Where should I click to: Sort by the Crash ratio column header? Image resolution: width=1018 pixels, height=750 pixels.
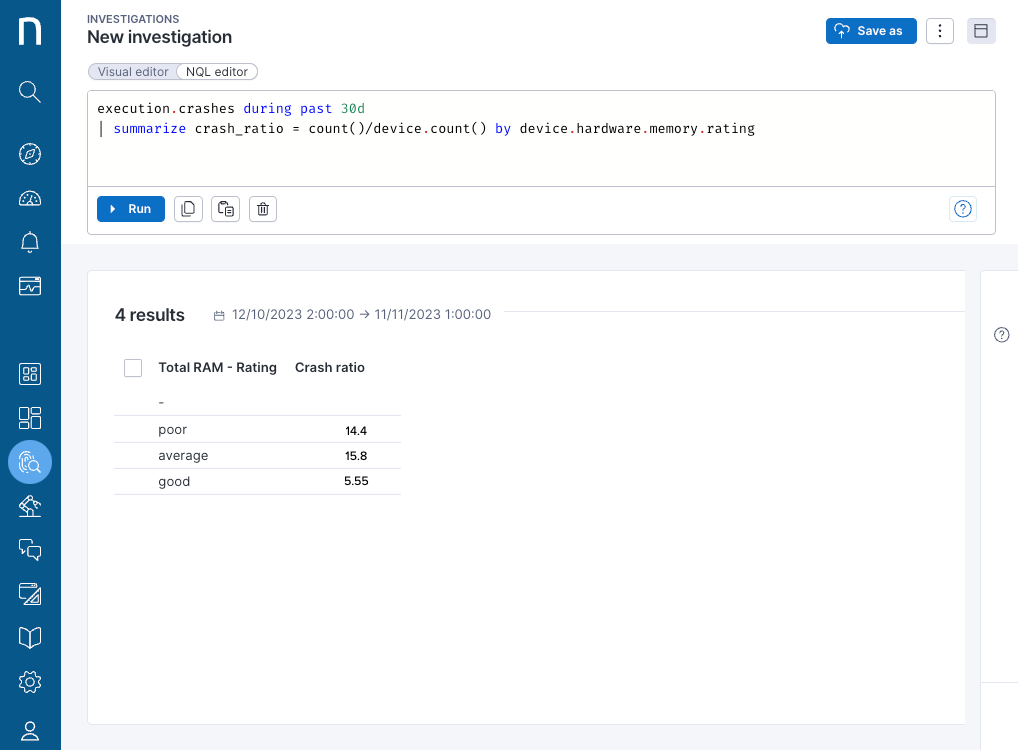[330, 368]
